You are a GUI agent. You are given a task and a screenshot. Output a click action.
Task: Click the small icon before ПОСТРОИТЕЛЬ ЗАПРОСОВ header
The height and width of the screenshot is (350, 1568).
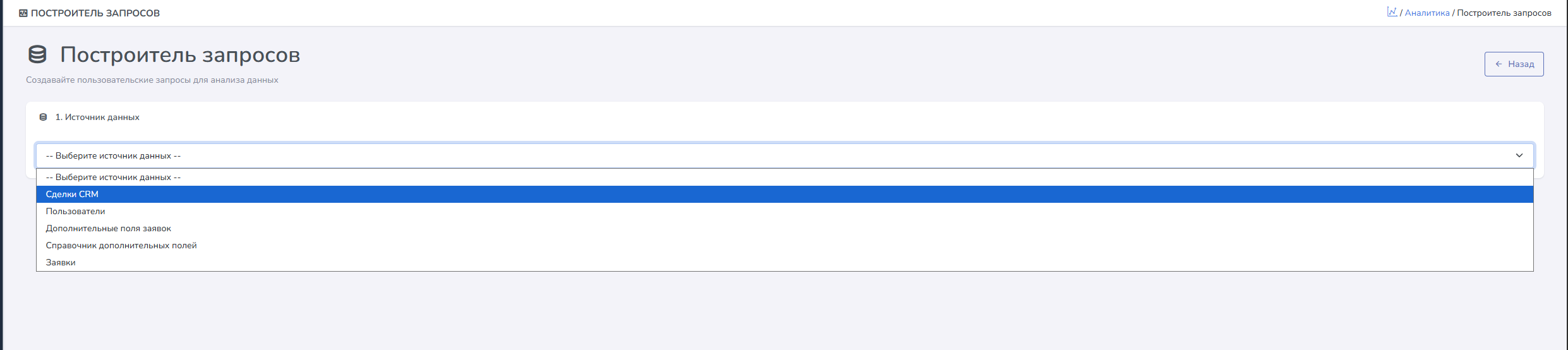point(23,13)
